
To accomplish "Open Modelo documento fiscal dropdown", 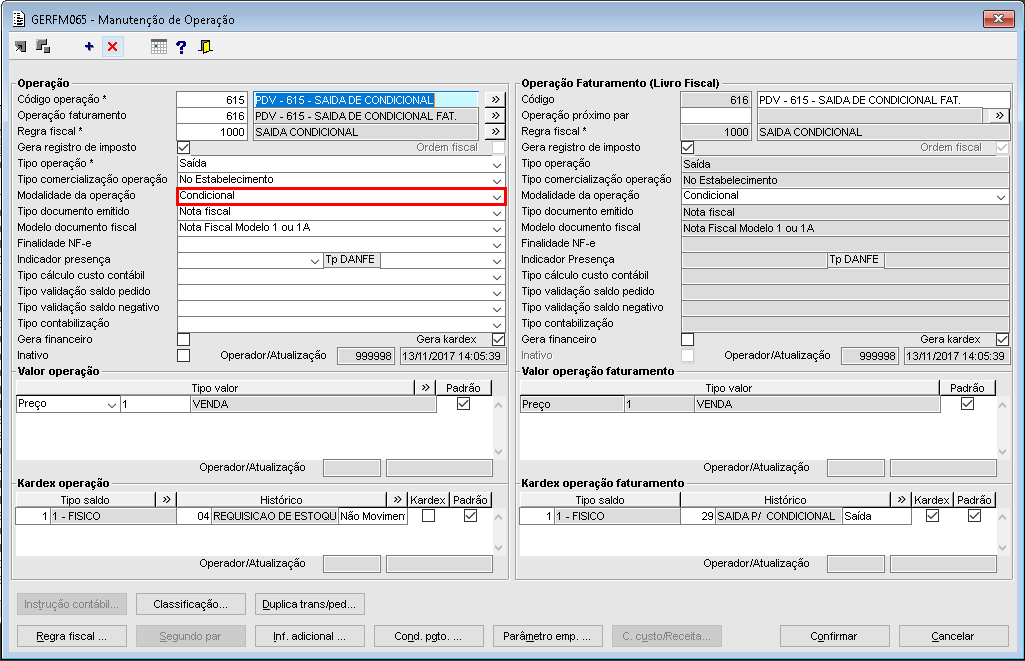I will tap(497, 228).
